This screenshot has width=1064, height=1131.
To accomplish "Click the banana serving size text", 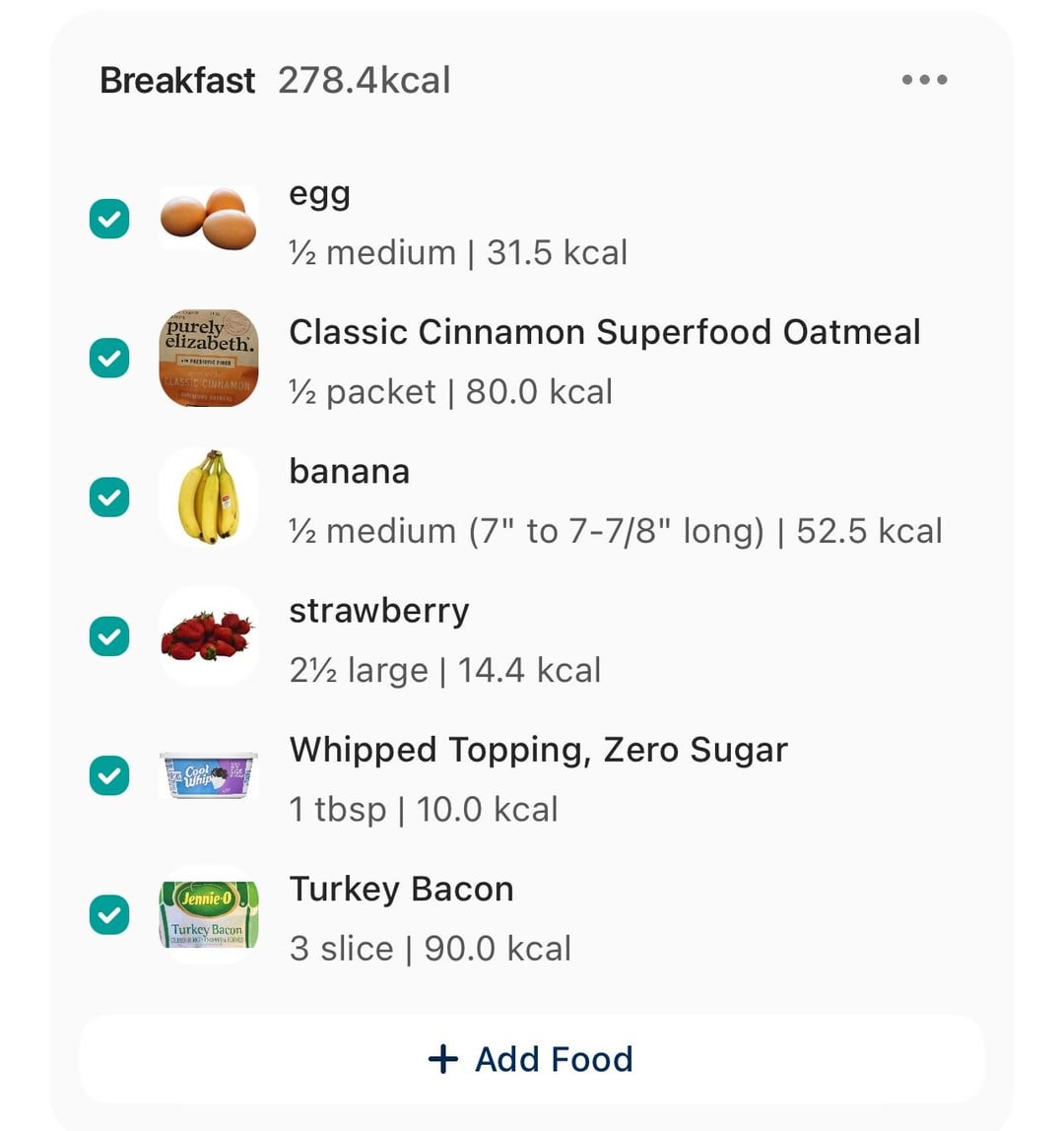I will (527, 531).
